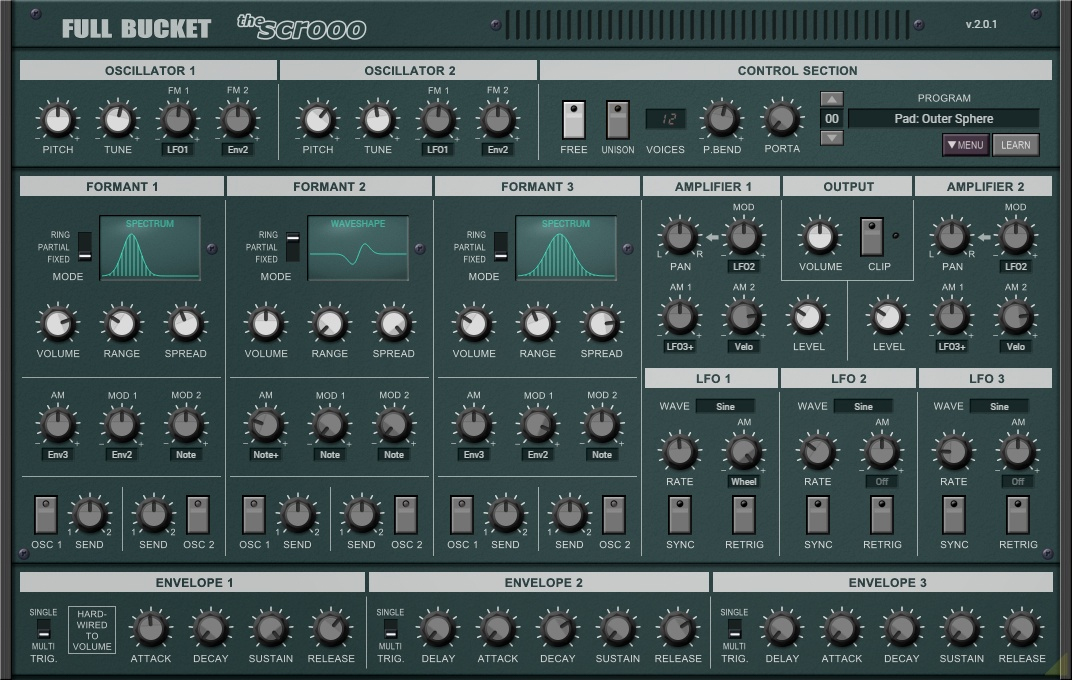Click LFO 1 RATE knob

680,452
